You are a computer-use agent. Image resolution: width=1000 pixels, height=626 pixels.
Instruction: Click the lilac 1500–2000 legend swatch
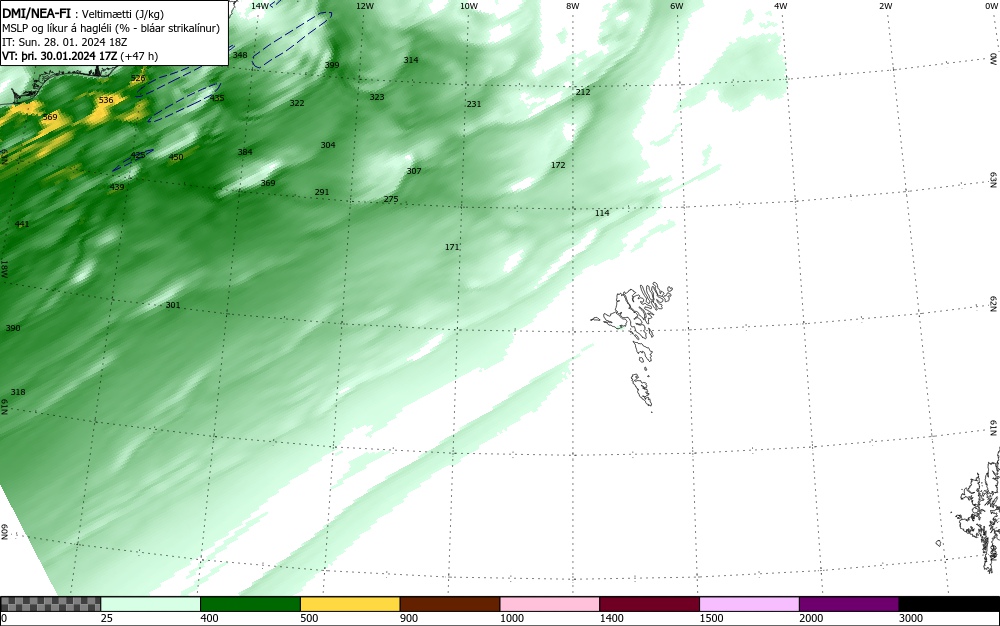coord(749,604)
